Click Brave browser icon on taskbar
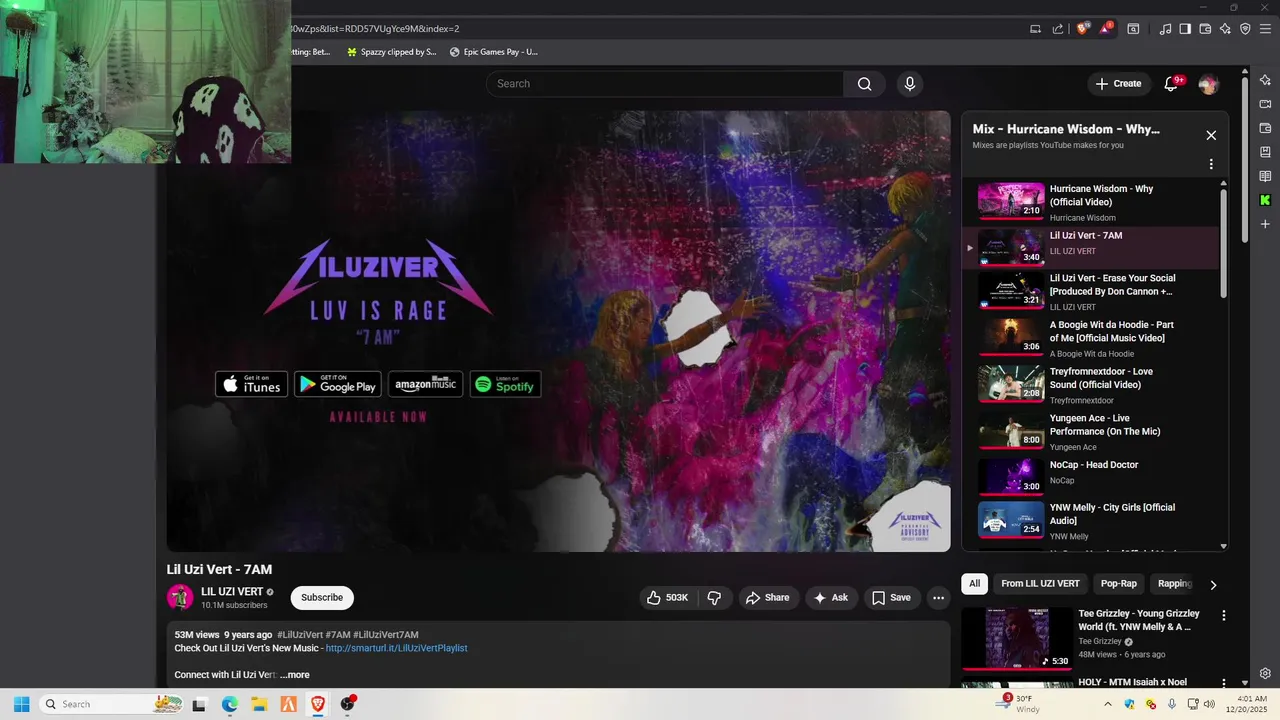The image size is (1280, 720). [318, 704]
